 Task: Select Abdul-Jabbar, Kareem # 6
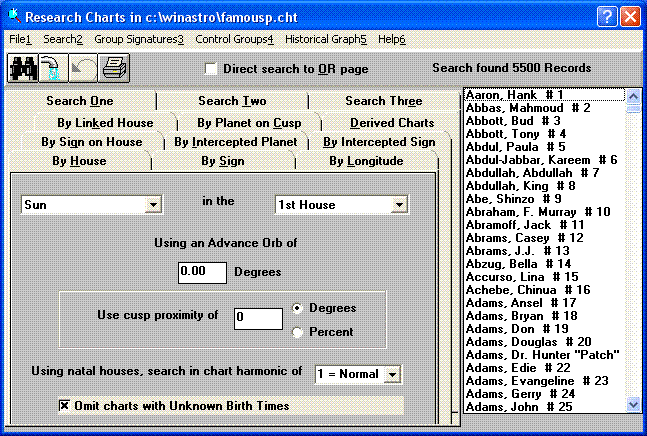(x=544, y=160)
